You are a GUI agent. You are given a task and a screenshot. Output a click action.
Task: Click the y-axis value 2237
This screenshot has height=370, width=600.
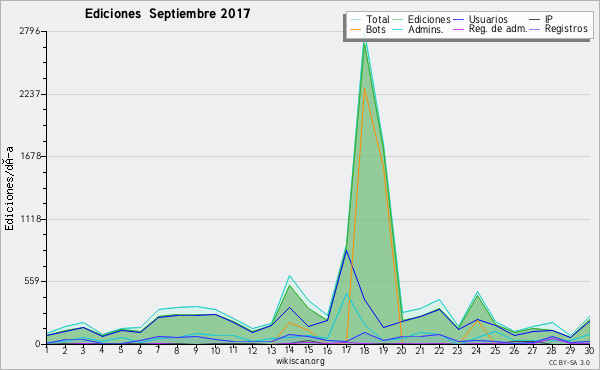point(30,94)
